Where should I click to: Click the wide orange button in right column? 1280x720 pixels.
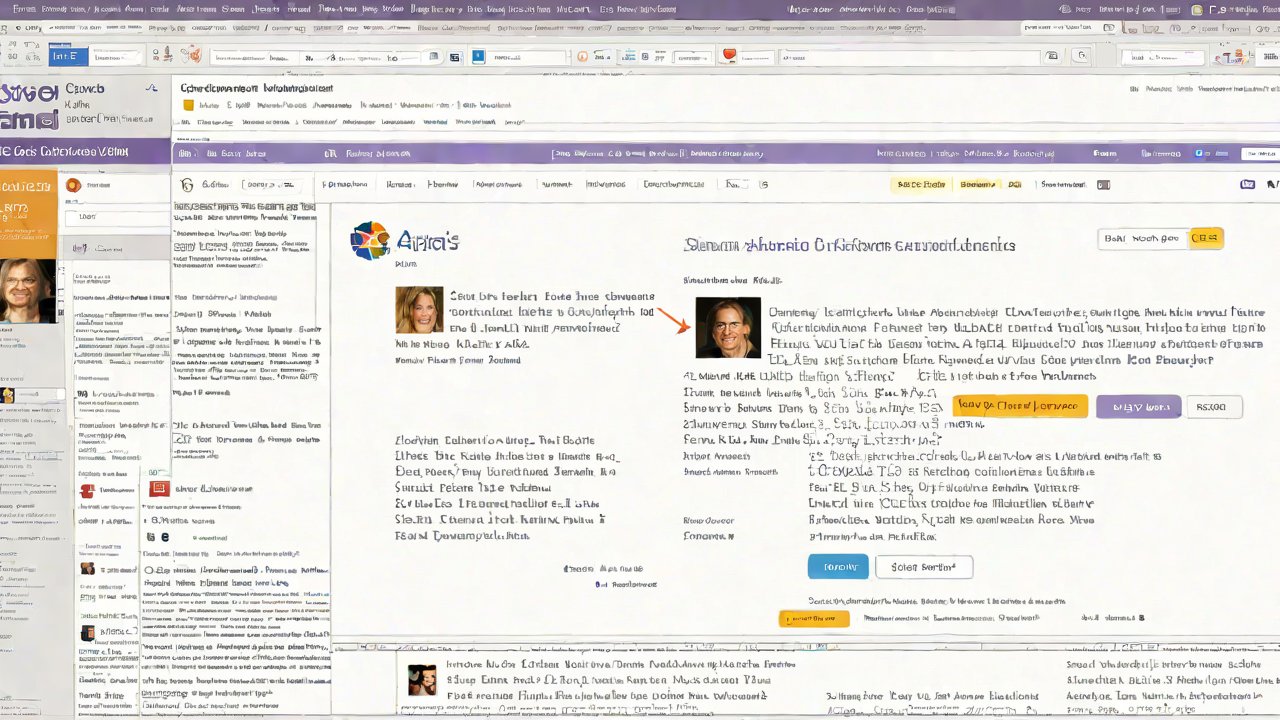coord(1019,406)
